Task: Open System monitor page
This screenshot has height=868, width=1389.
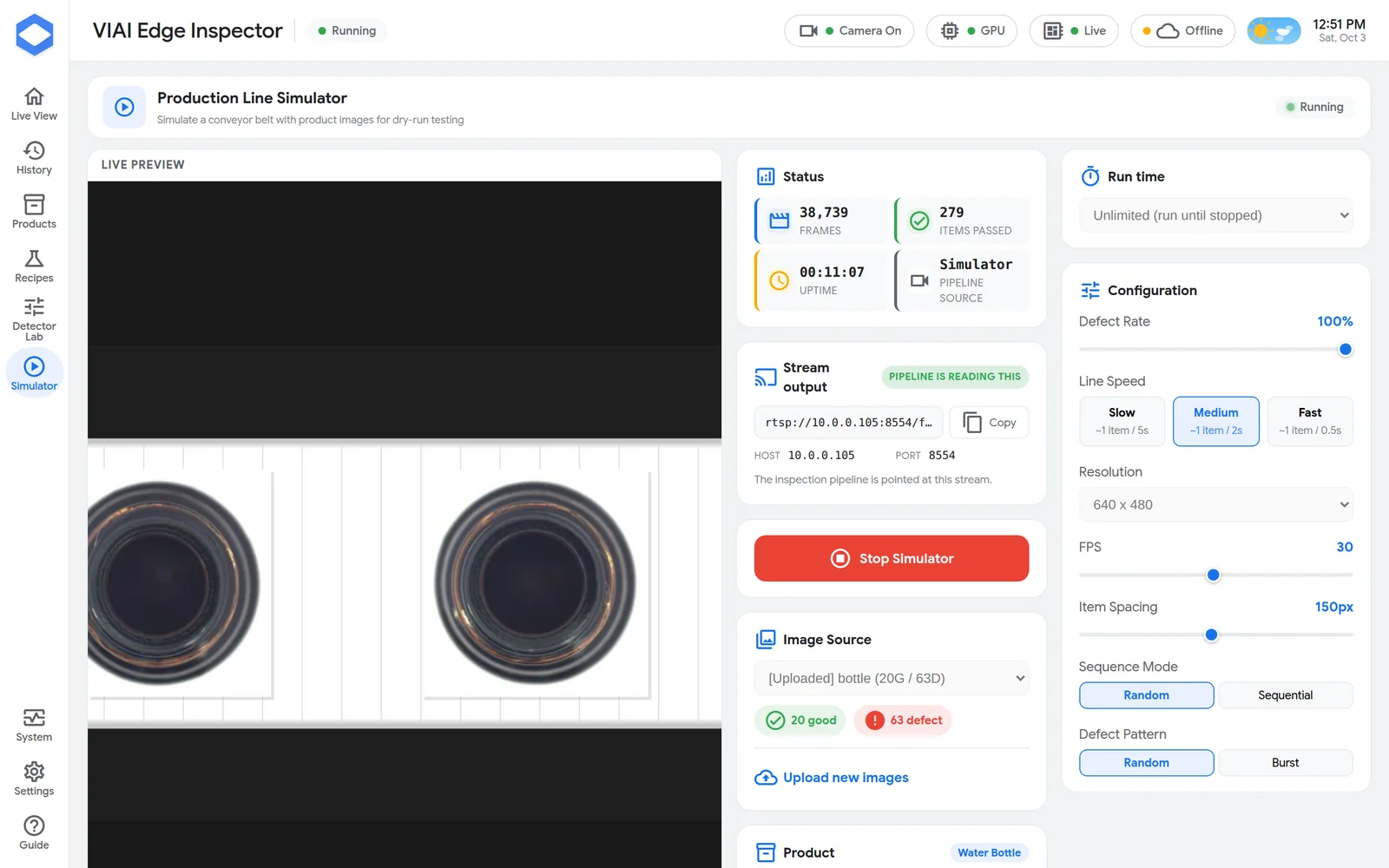Action: pyautogui.click(x=34, y=726)
